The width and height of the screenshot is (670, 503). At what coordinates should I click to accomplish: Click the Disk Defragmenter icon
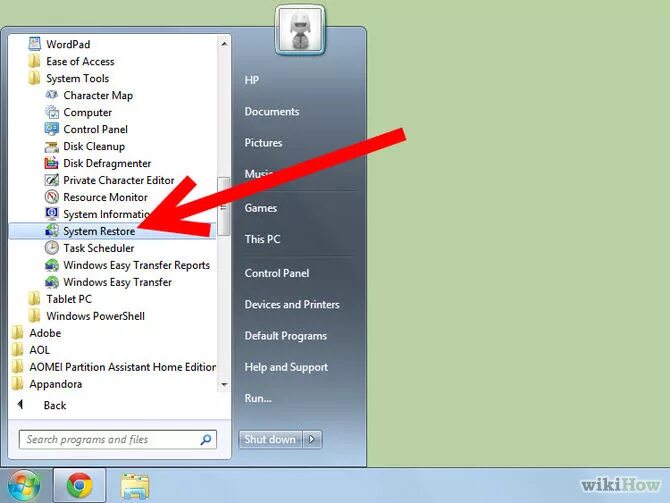click(x=52, y=163)
